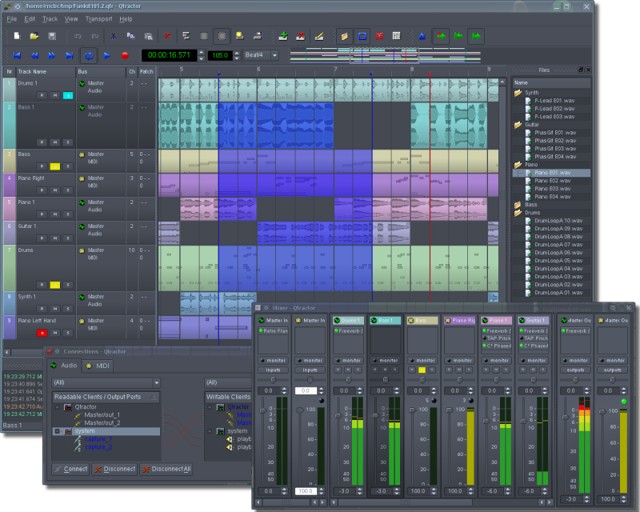The image size is (640, 512).
Task: Show the Files panel from the toolbar
Action: point(344,36)
